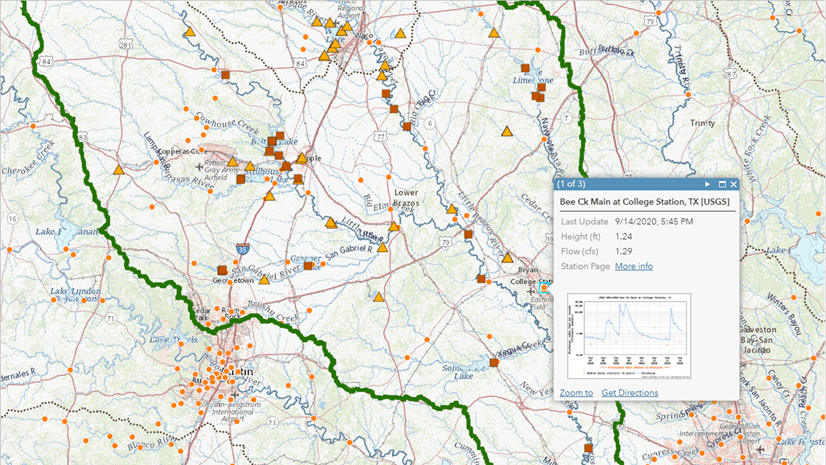Click Robert Gray Army Airfield plane icon

tap(199, 167)
